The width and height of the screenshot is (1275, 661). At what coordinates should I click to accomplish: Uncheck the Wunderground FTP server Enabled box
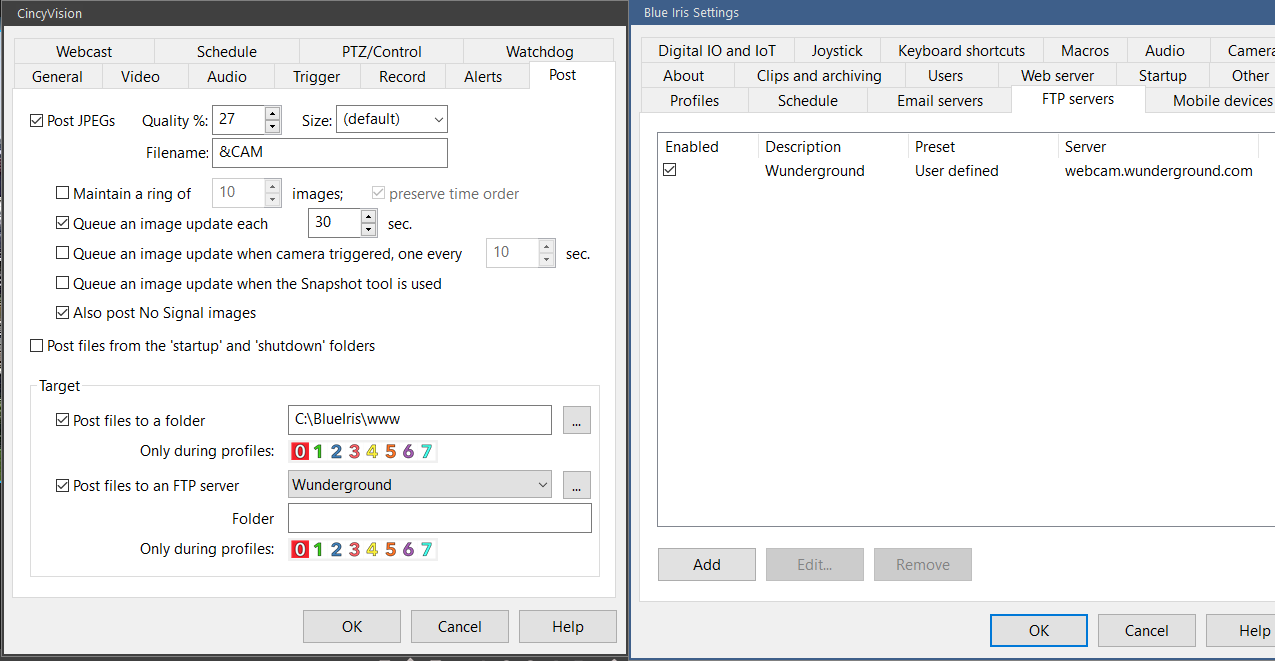tap(670, 171)
